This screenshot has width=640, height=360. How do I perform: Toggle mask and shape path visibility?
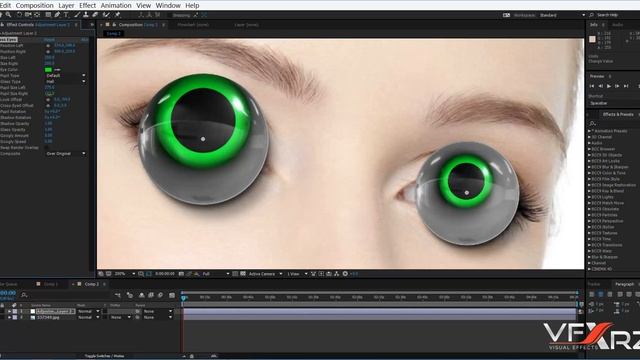pos(149,274)
